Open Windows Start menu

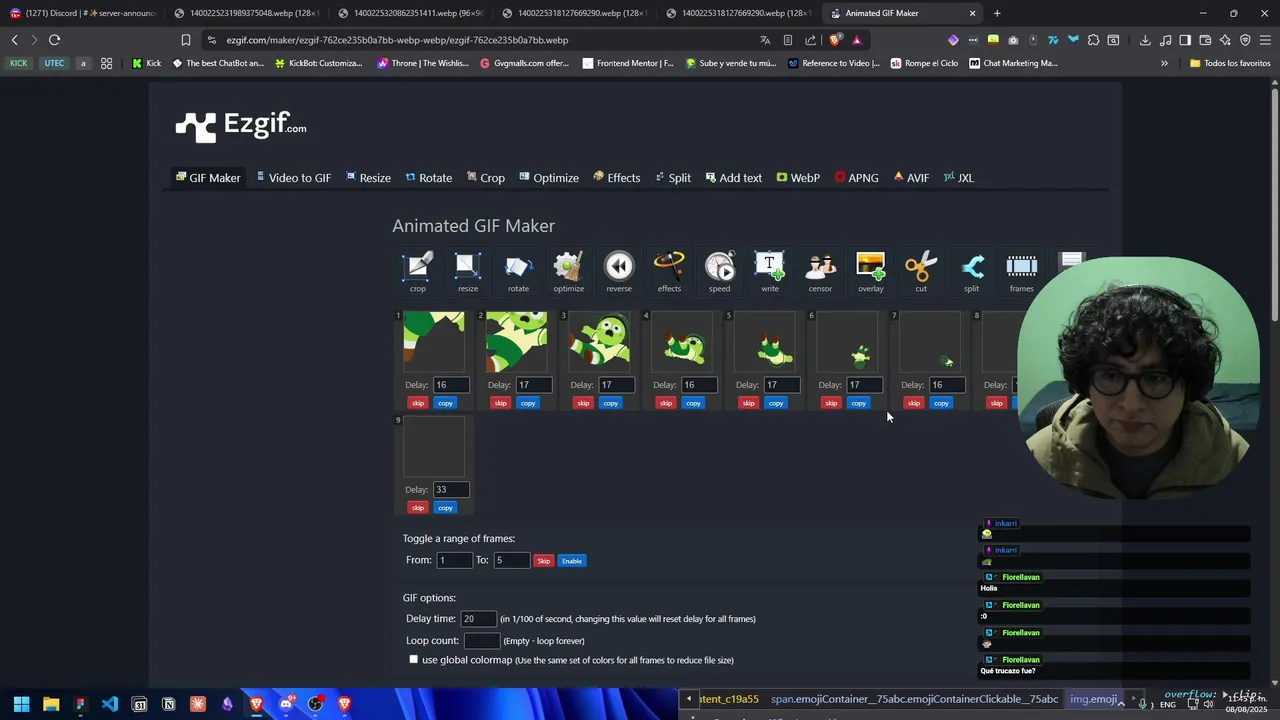tap(21, 704)
